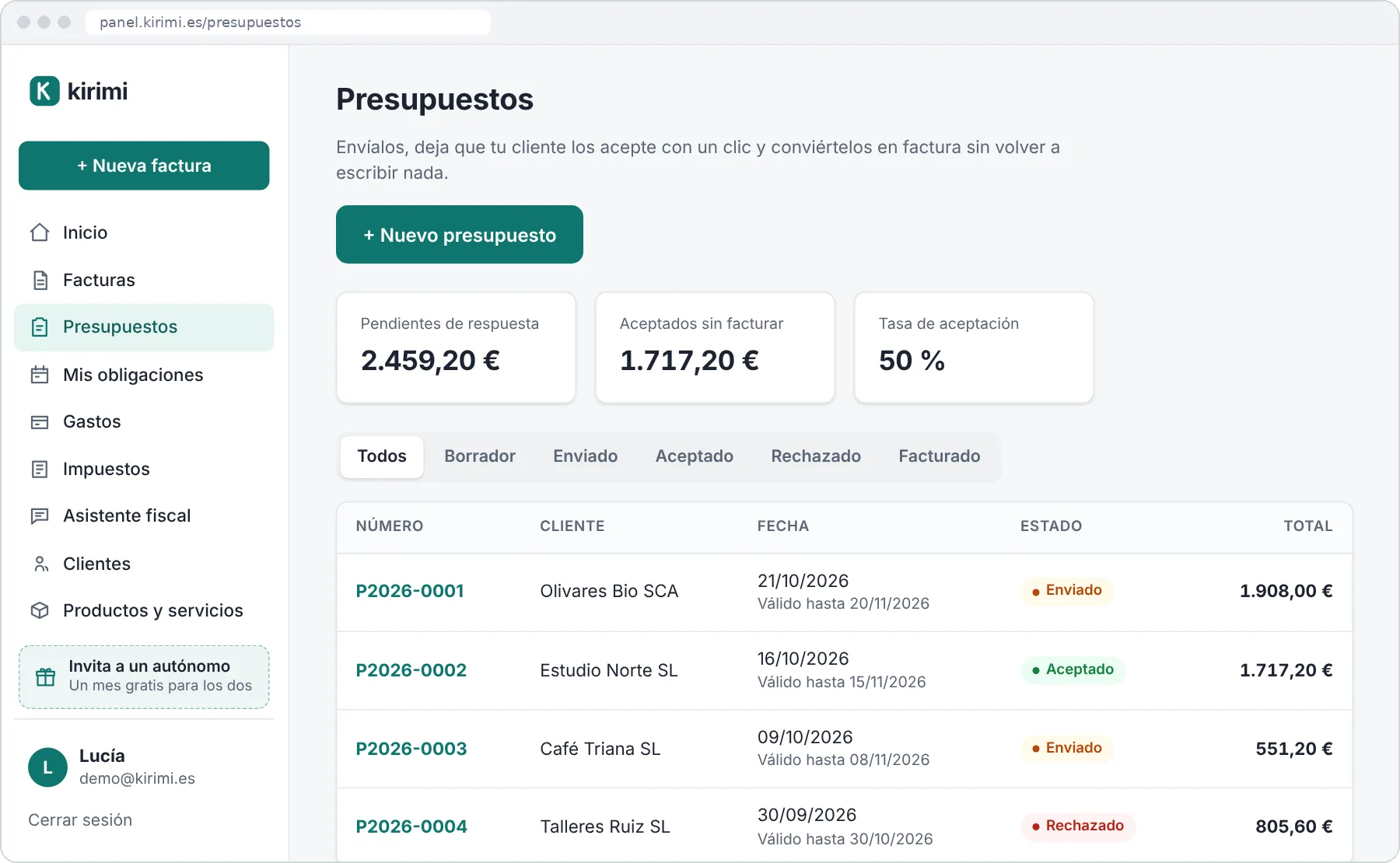Click the Asistente fiscal chat icon
This screenshot has height=863, width=1400.
click(x=40, y=516)
